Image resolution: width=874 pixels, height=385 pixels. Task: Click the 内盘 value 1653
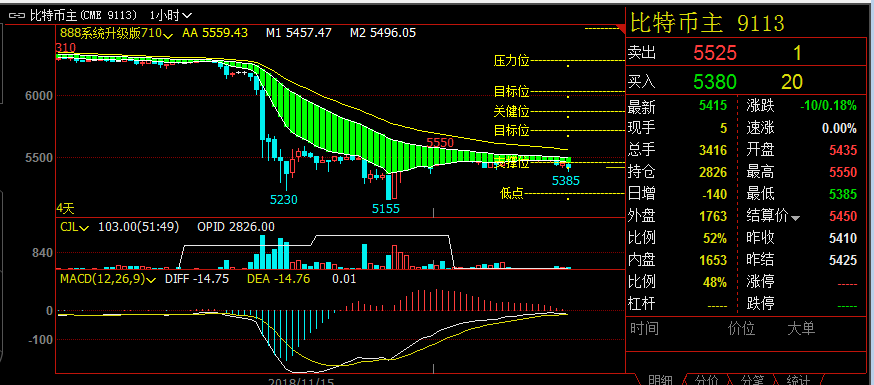tap(714, 260)
